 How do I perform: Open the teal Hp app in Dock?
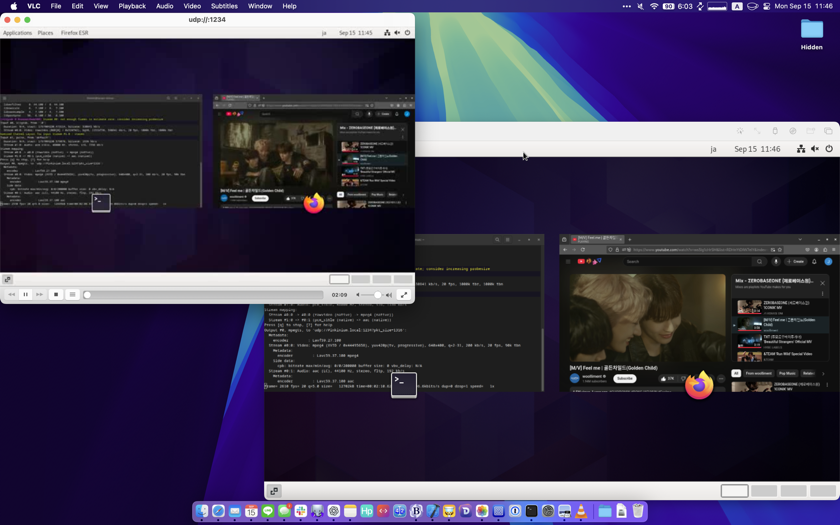366,511
